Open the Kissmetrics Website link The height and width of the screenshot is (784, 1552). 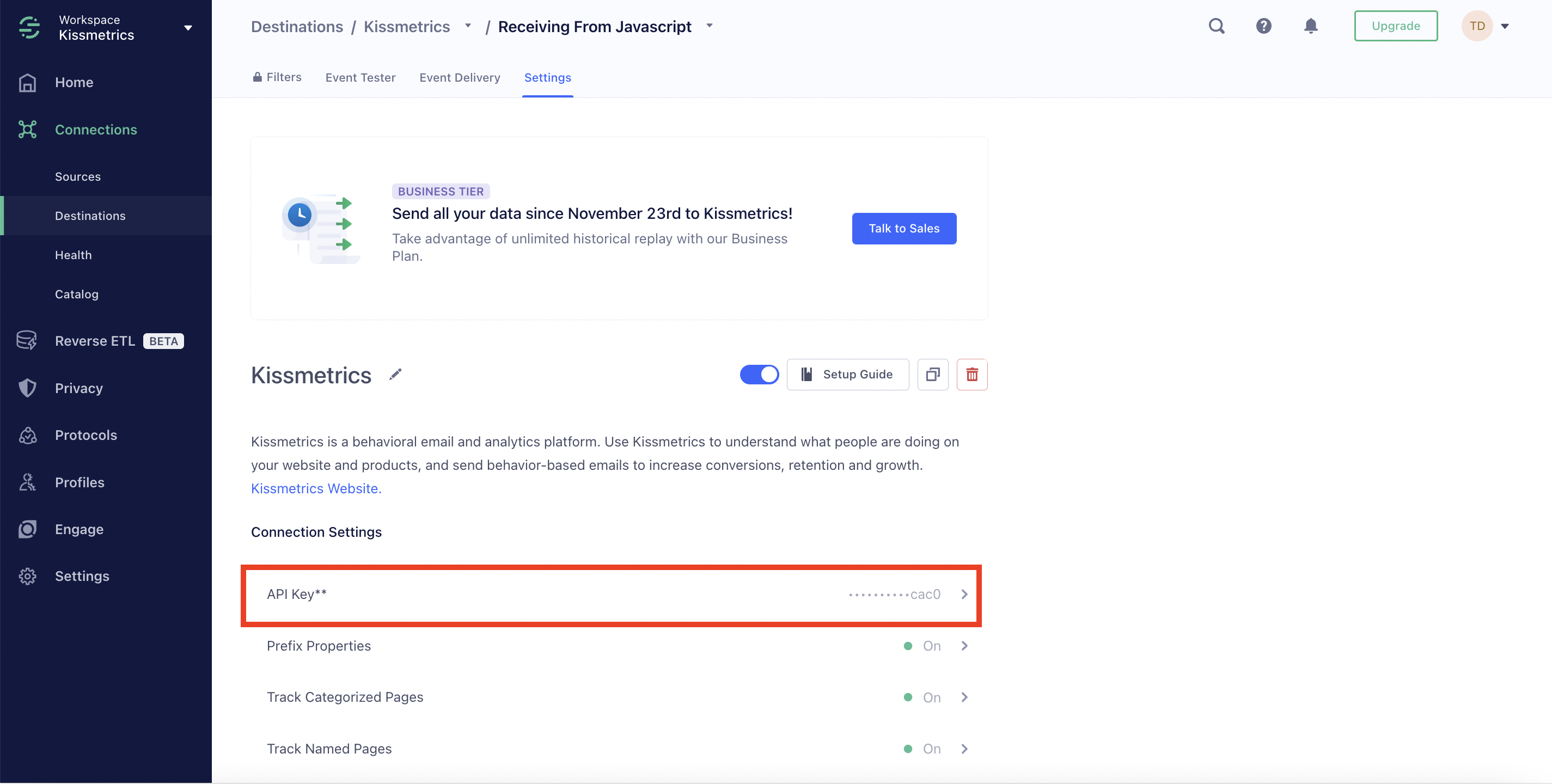[316, 488]
